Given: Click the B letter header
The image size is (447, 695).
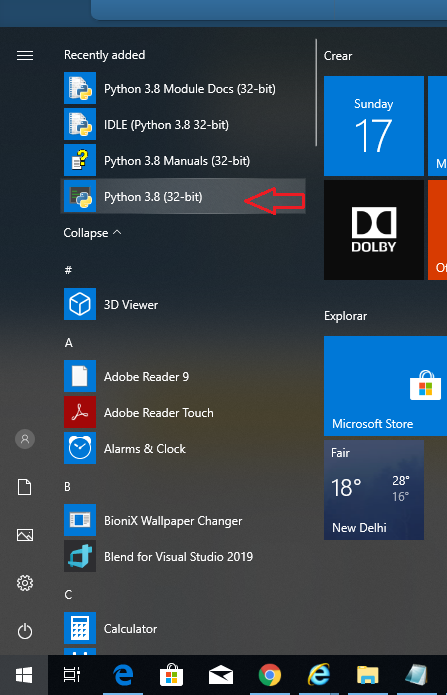Looking at the screenshot, I should pos(67,487).
